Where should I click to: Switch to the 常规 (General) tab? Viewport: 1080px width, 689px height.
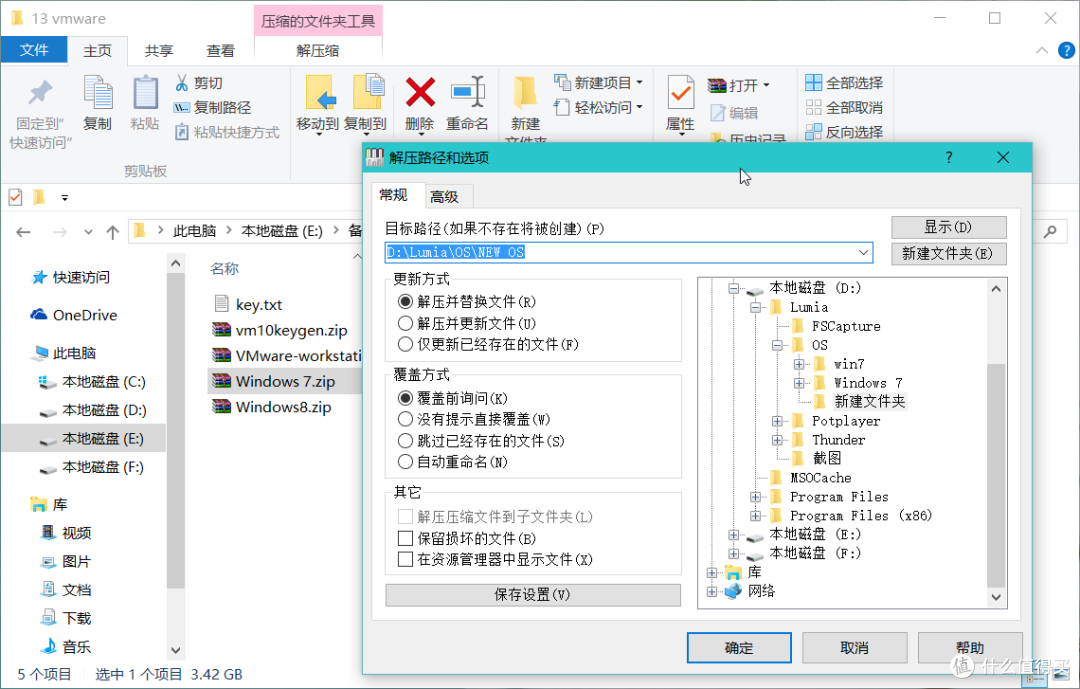pos(393,195)
